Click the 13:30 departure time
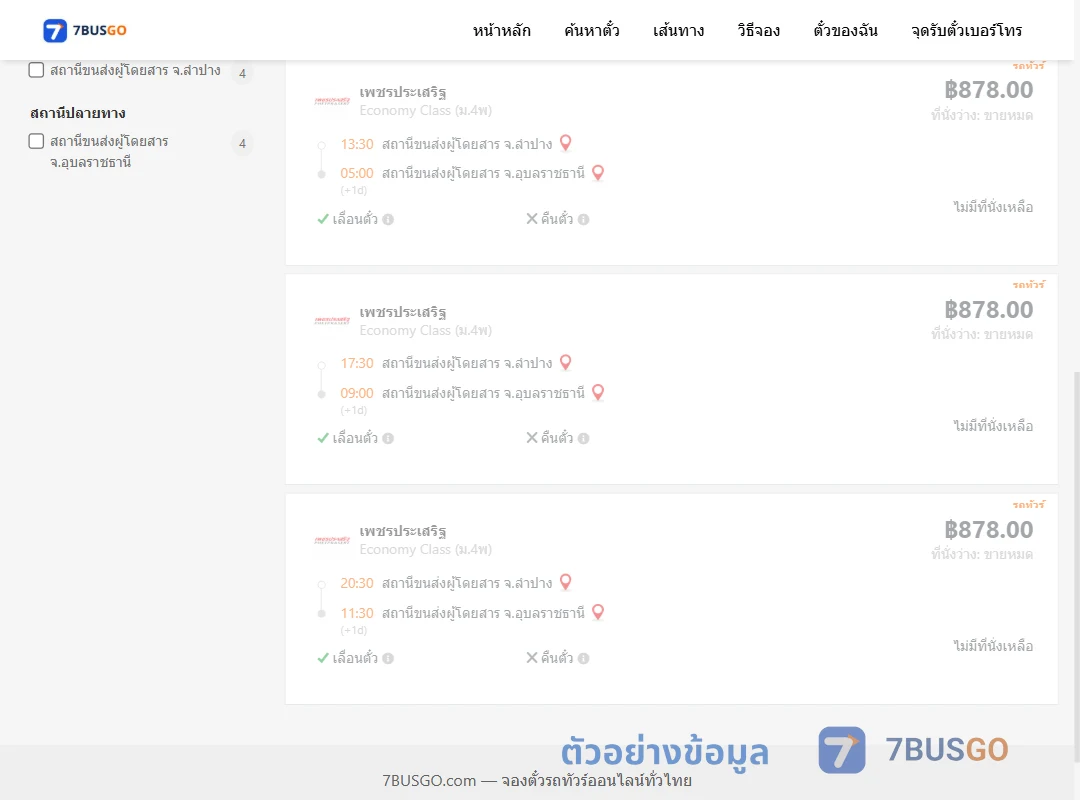The width and height of the screenshot is (1080, 800). tap(357, 144)
